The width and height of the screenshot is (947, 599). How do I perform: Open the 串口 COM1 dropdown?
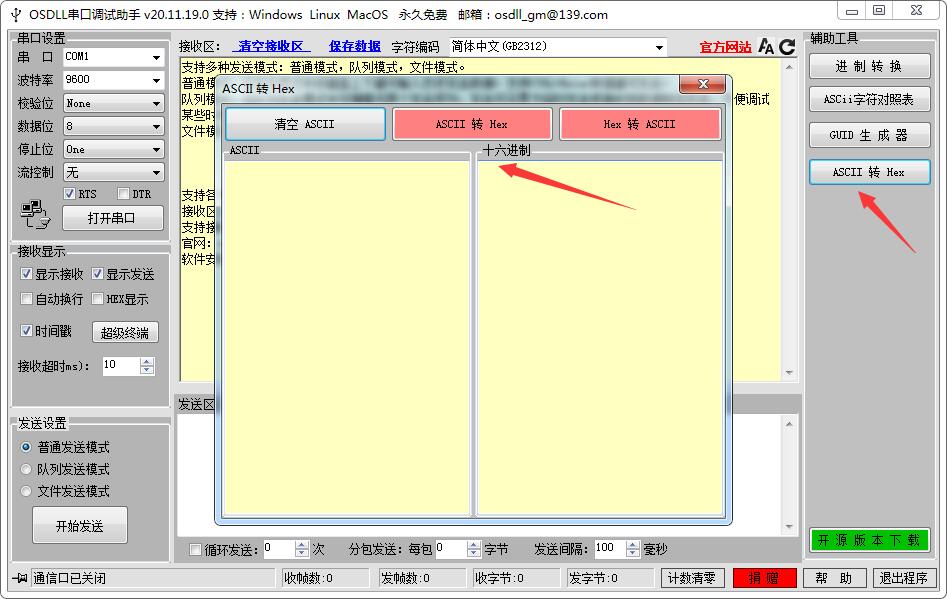pyautogui.click(x=114, y=57)
